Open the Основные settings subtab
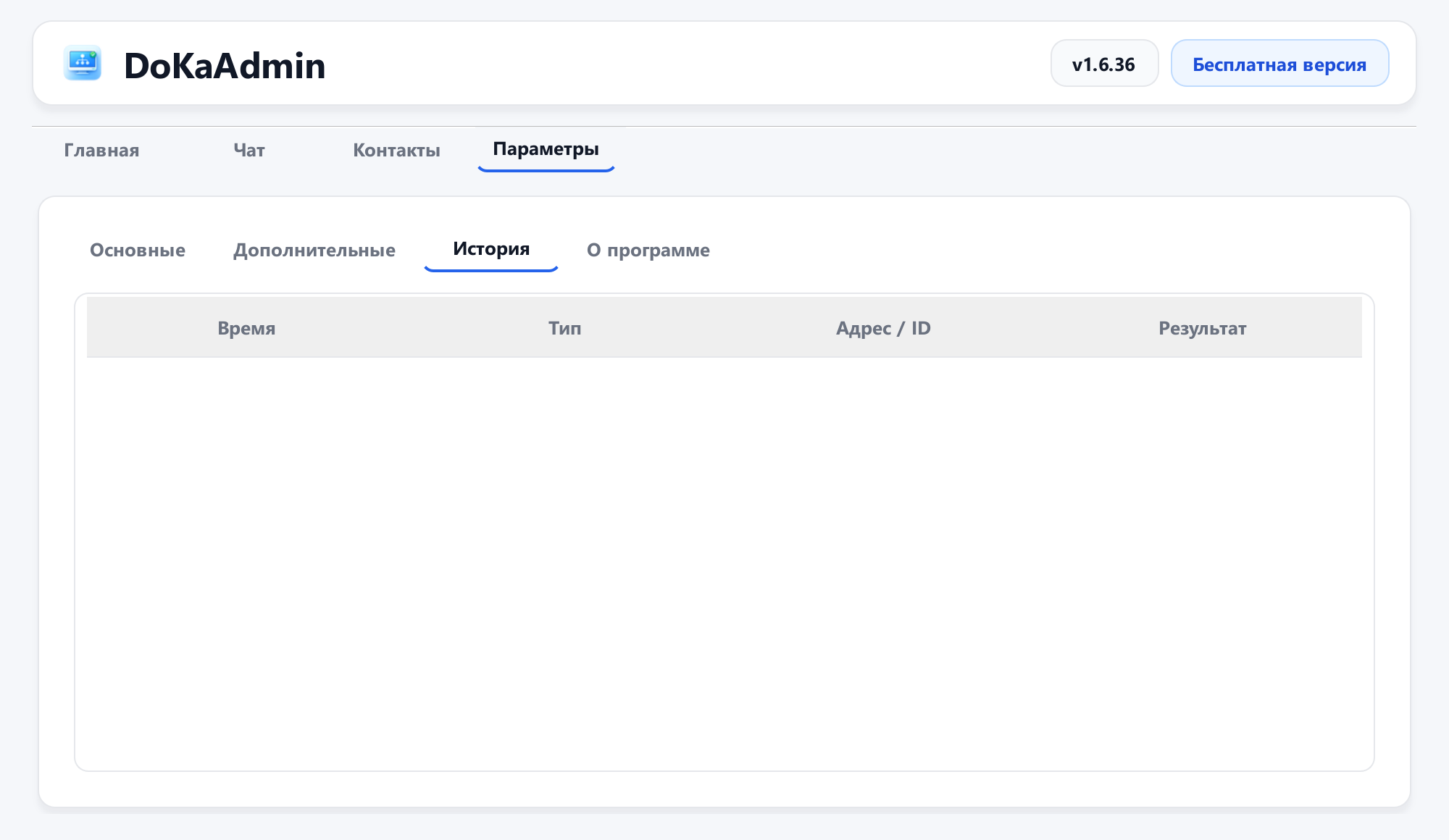1449x840 pixels. 138,250
